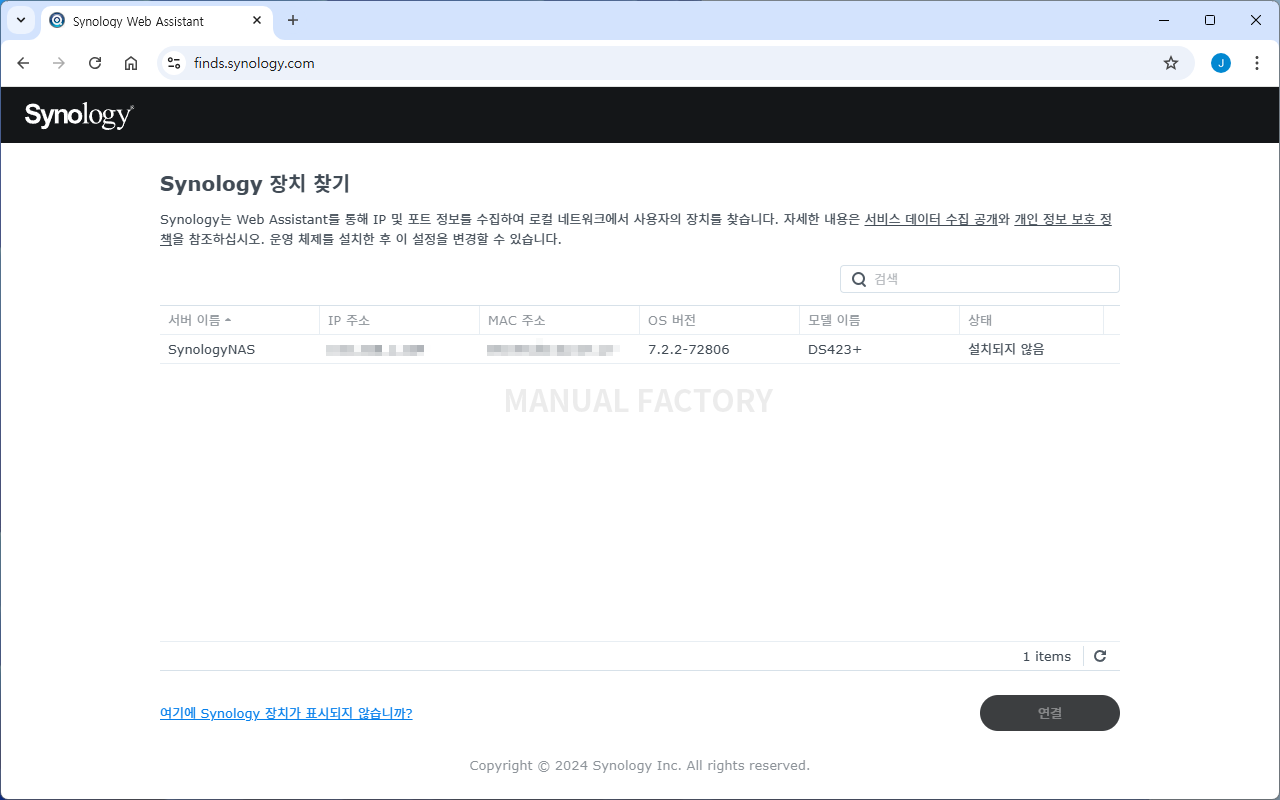Viewport: 1280px width, 800px height.
Task: Click the Synology logo in header
Action: point(79,115)
